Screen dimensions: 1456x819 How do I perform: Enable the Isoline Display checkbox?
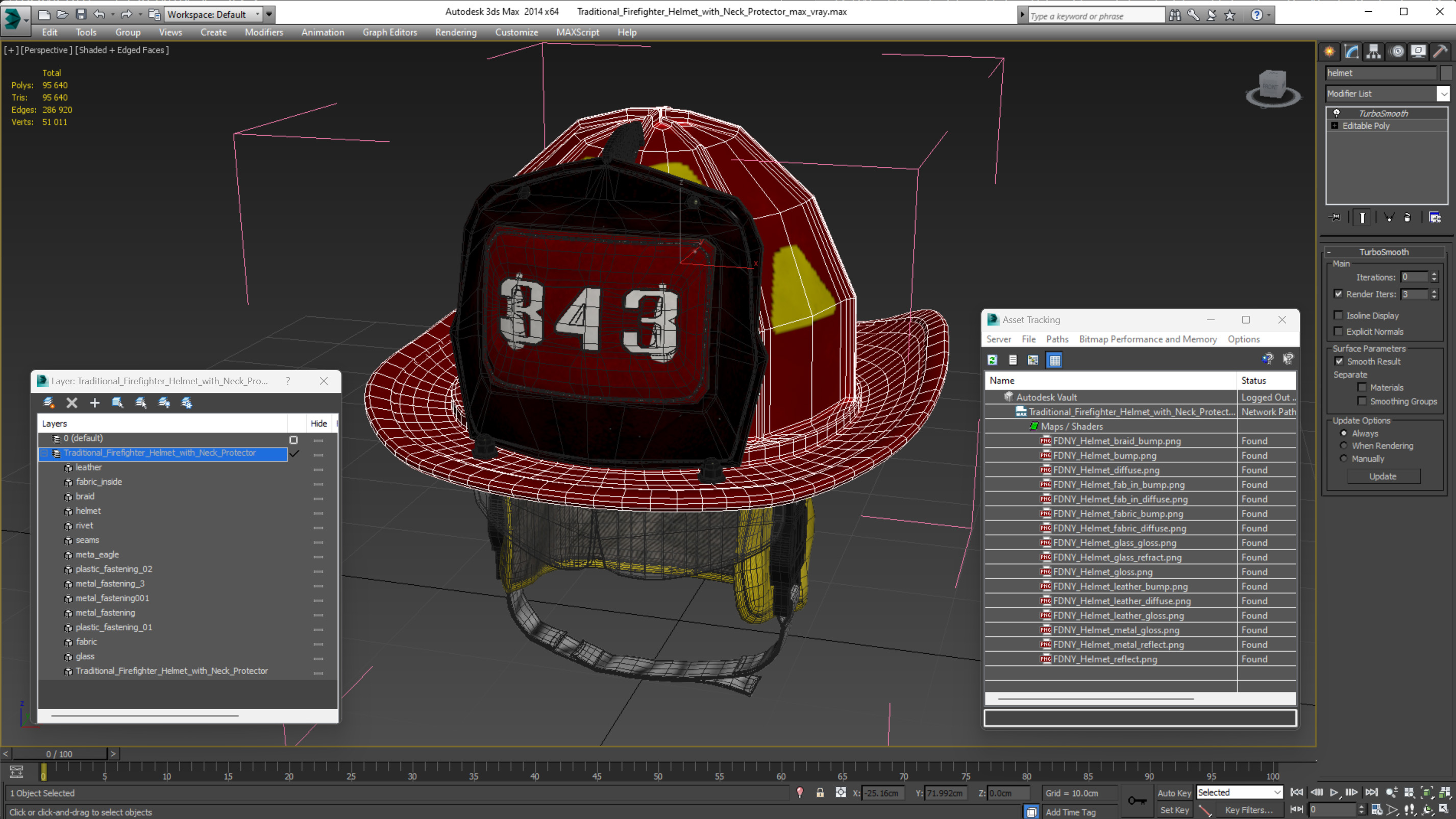(1338, 315)
